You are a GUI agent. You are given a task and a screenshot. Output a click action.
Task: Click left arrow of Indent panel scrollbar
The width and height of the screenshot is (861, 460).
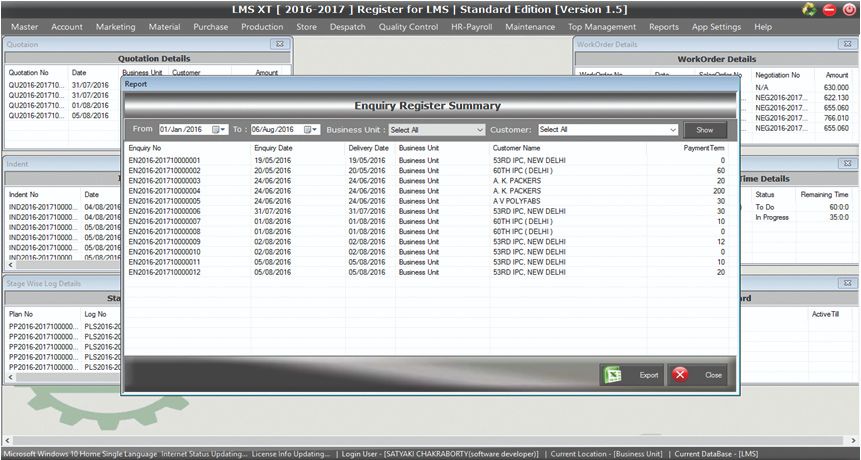pos(10,265)
